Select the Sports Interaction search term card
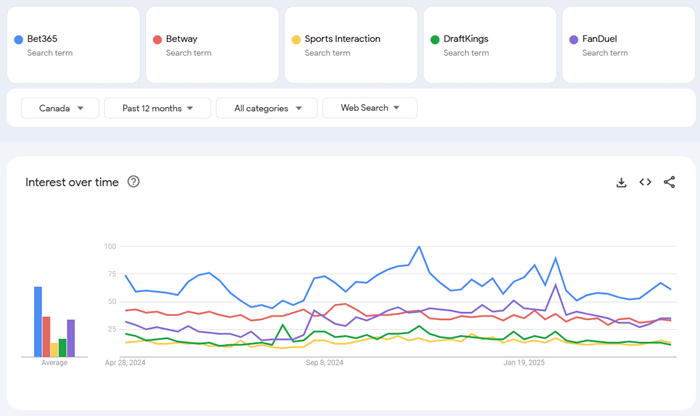The height and width of the screenshot is (416, 700). [x=351, y=45]
